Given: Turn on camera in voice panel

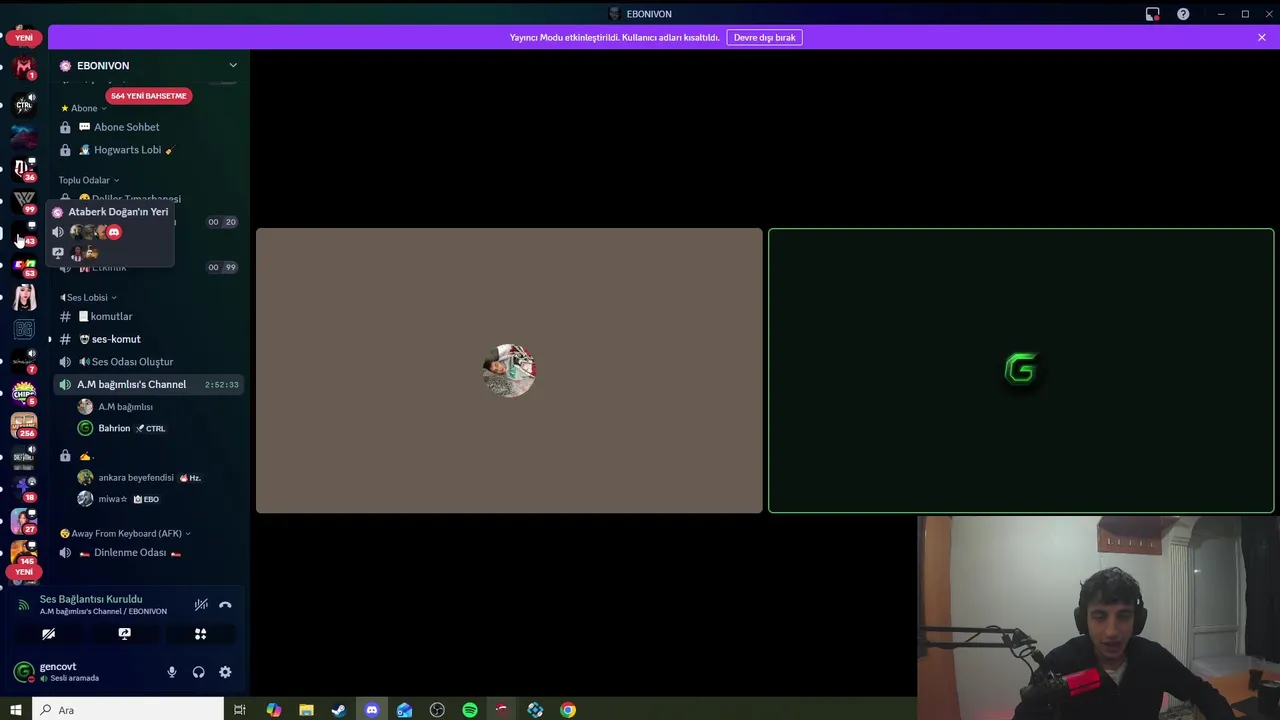Looking at the screenshot, I should click(48, 634).
